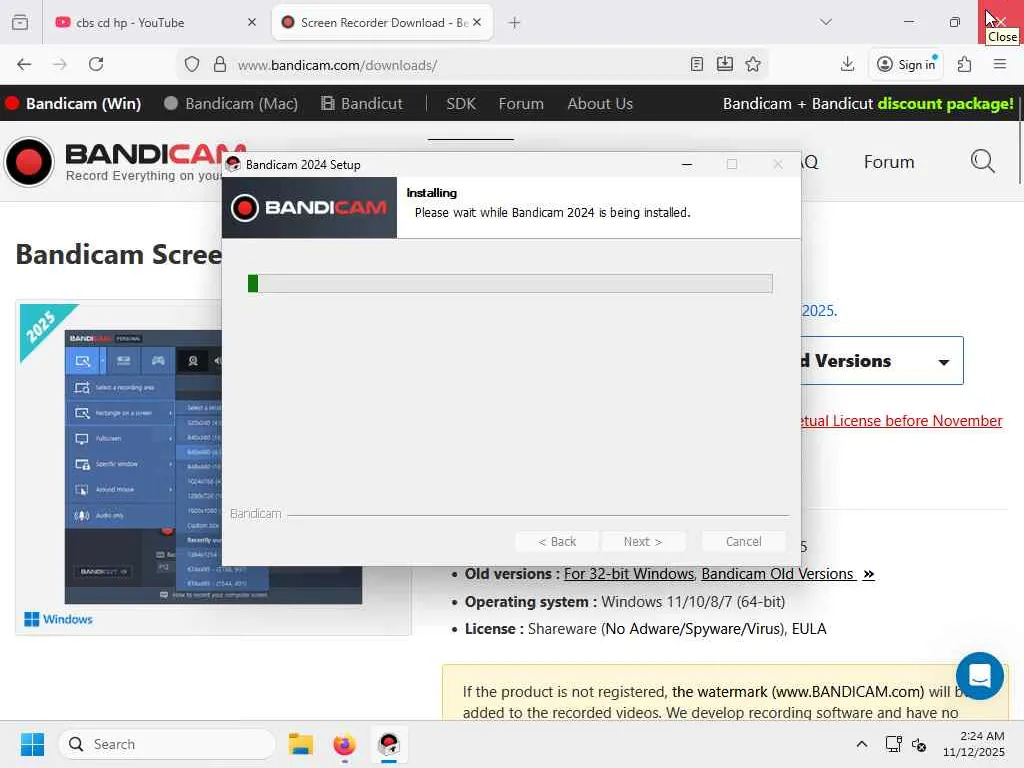Open the EULA text in License row

[809, 629]
